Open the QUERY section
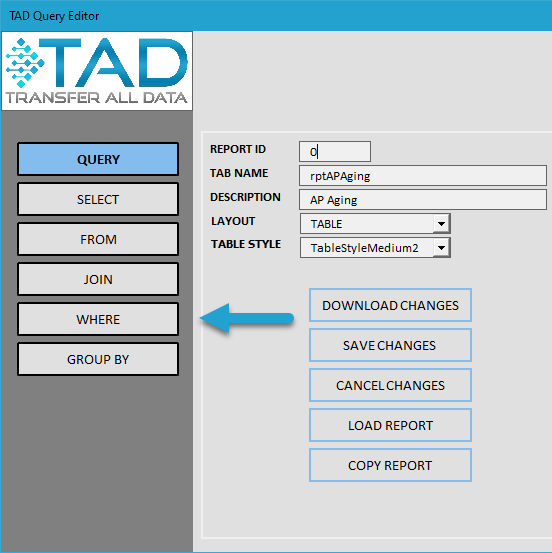 tap(98, 159)
